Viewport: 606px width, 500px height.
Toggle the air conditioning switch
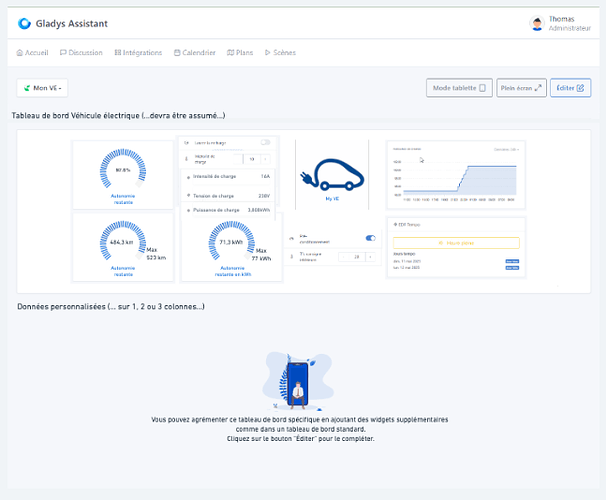(x=371, y=238)
